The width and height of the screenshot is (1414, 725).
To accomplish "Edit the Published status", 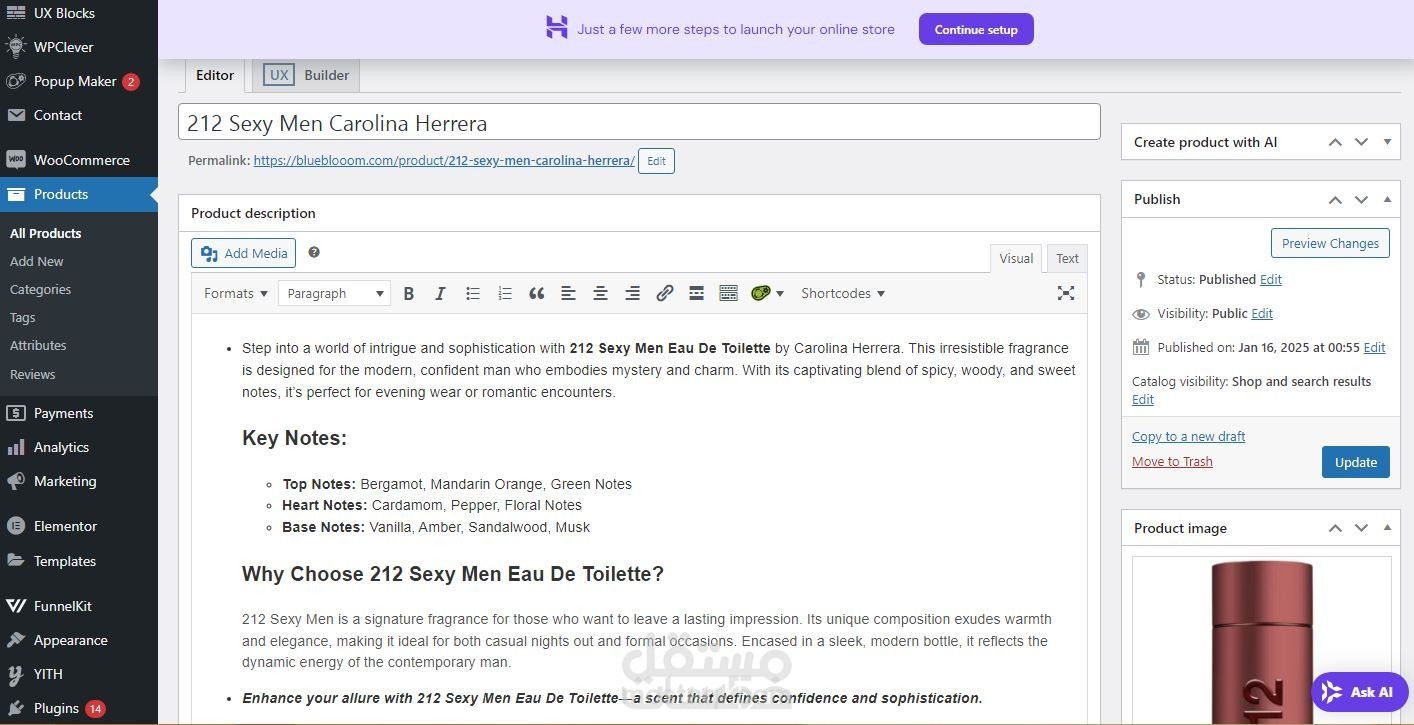I will tap(1271, 279).
